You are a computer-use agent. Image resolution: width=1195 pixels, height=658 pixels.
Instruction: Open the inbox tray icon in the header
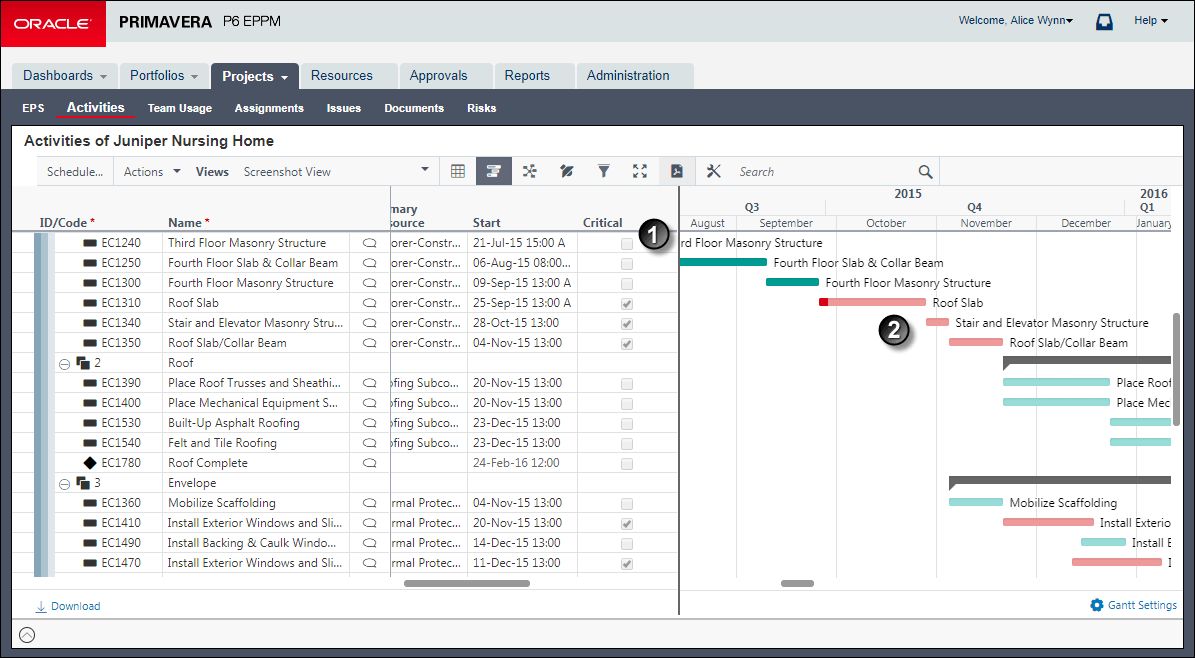(x=1104, y=22)
